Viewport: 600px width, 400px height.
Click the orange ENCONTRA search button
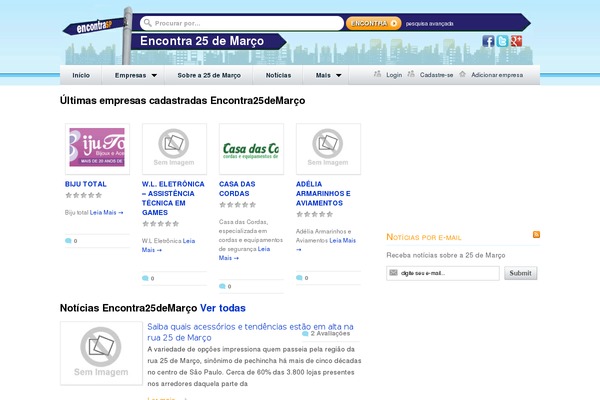click(373, 23)
